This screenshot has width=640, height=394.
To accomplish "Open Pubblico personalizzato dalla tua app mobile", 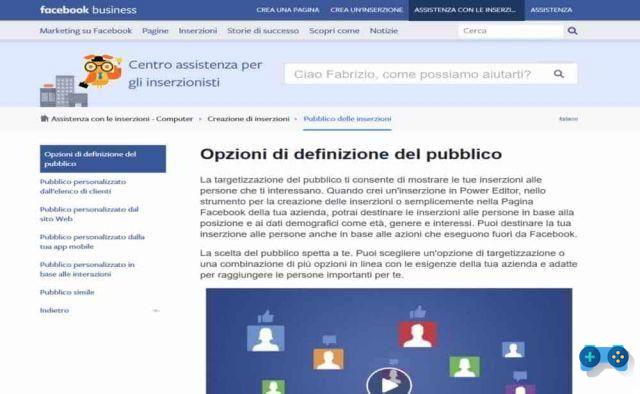I will 92,242.
